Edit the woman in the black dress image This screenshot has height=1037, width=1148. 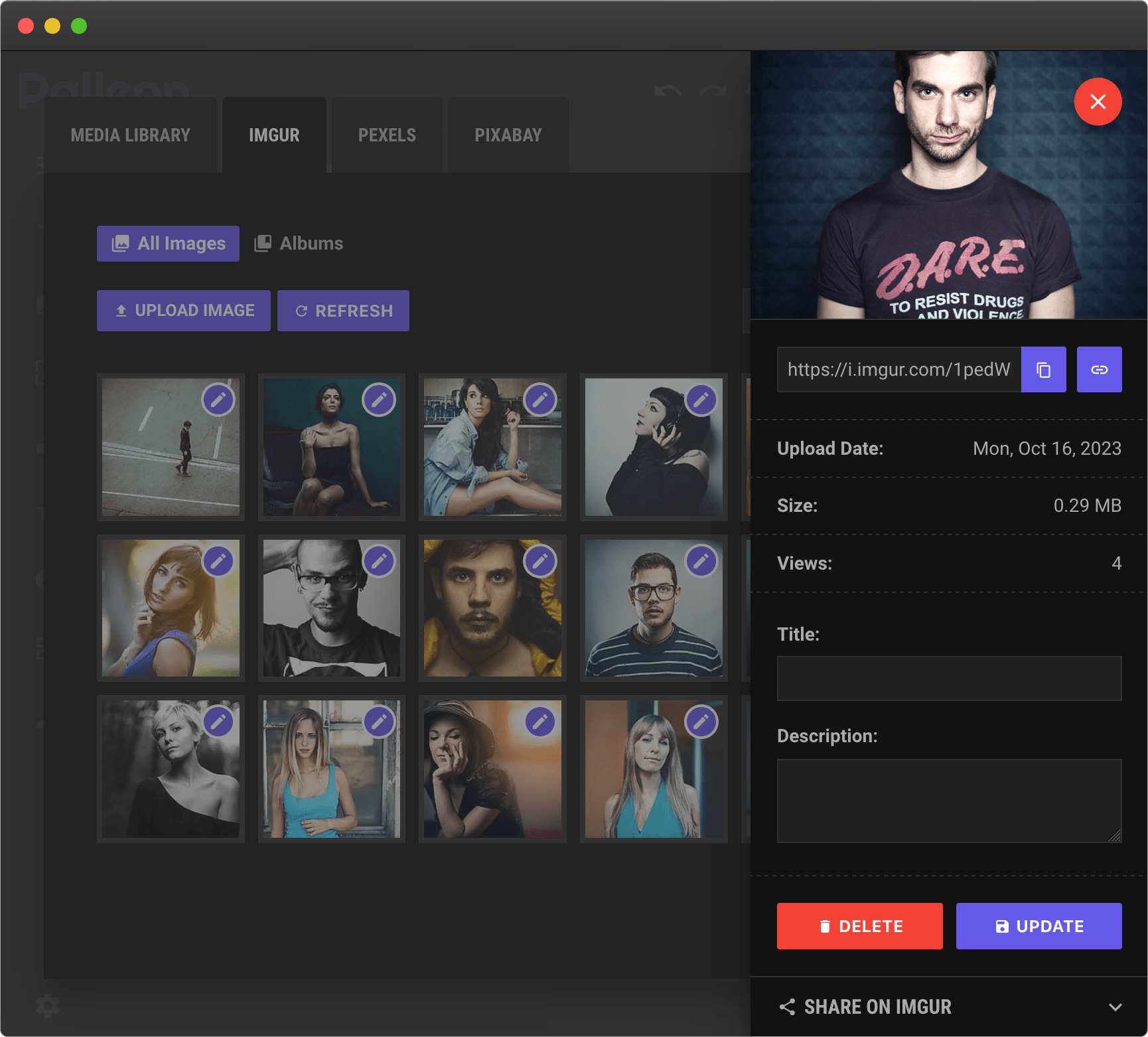[379, 400]
